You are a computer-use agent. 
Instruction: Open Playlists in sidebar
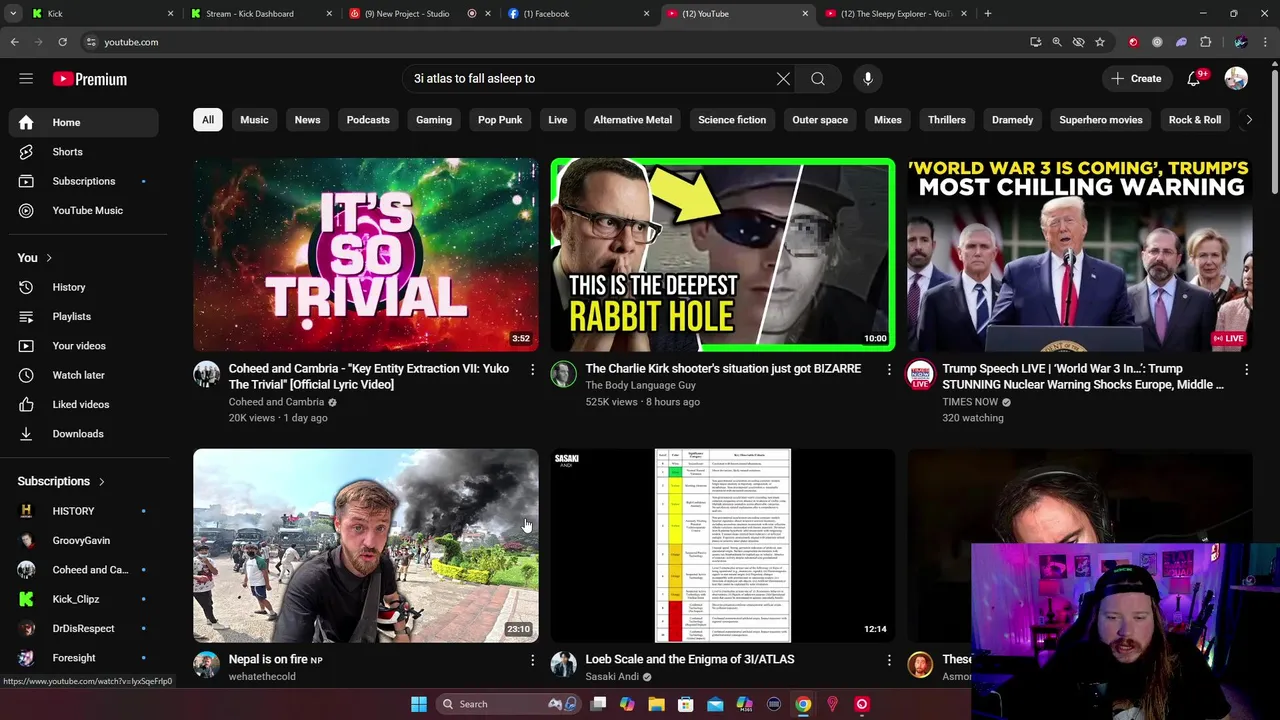(x=84, y=316)
